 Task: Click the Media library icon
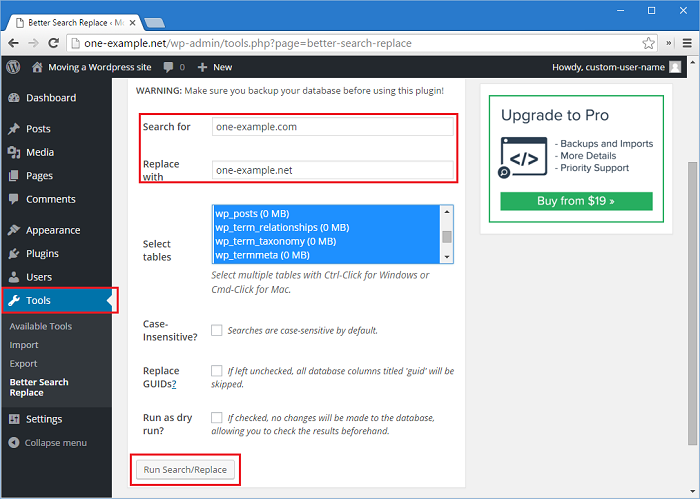pos(14,153)
